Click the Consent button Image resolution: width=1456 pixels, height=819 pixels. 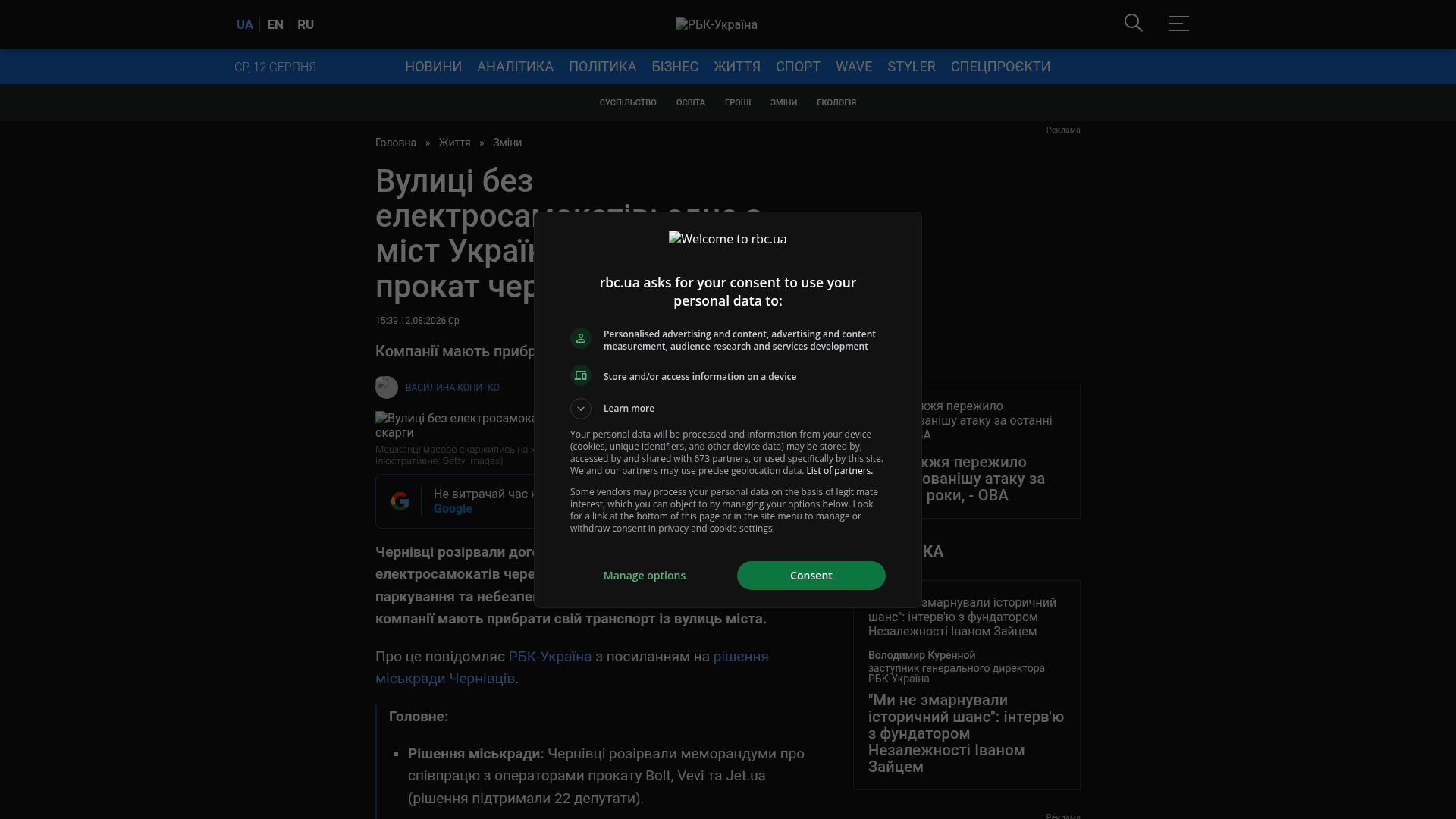click(x=811, y=576)
